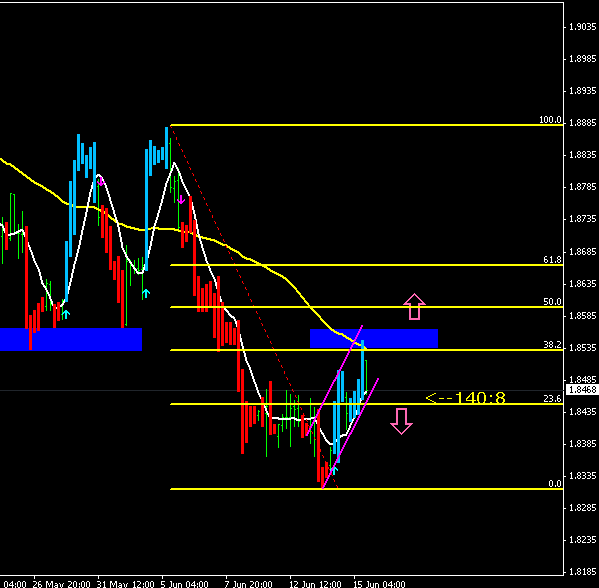Screen dimensions: 599x588
Task: Click the current price tag 1.8468
Action: (x=583, y=390)
